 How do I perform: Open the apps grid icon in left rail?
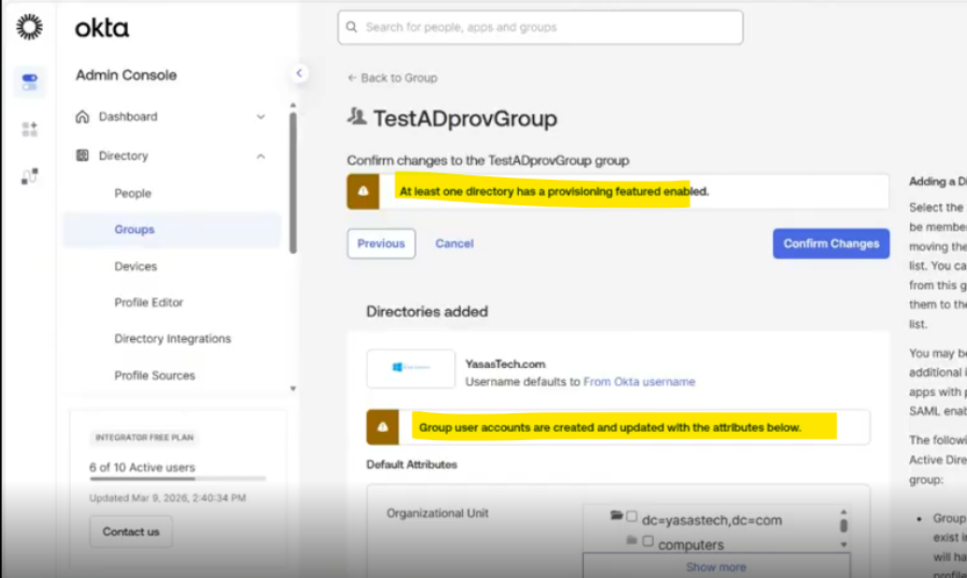point(29,129)
